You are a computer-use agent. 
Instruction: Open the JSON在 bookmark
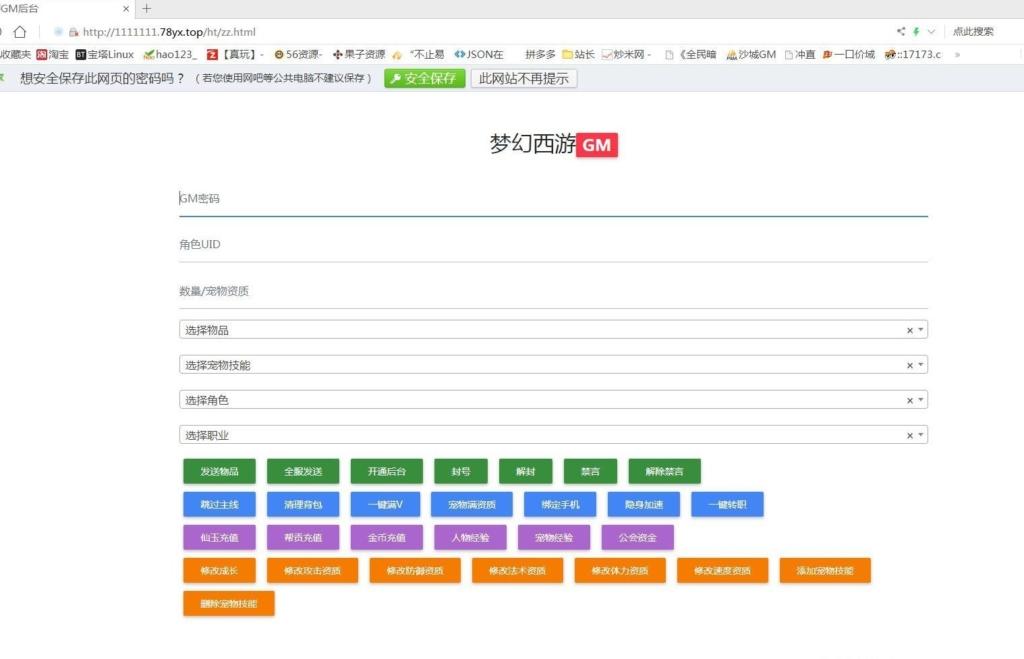[x=479, y=54]
